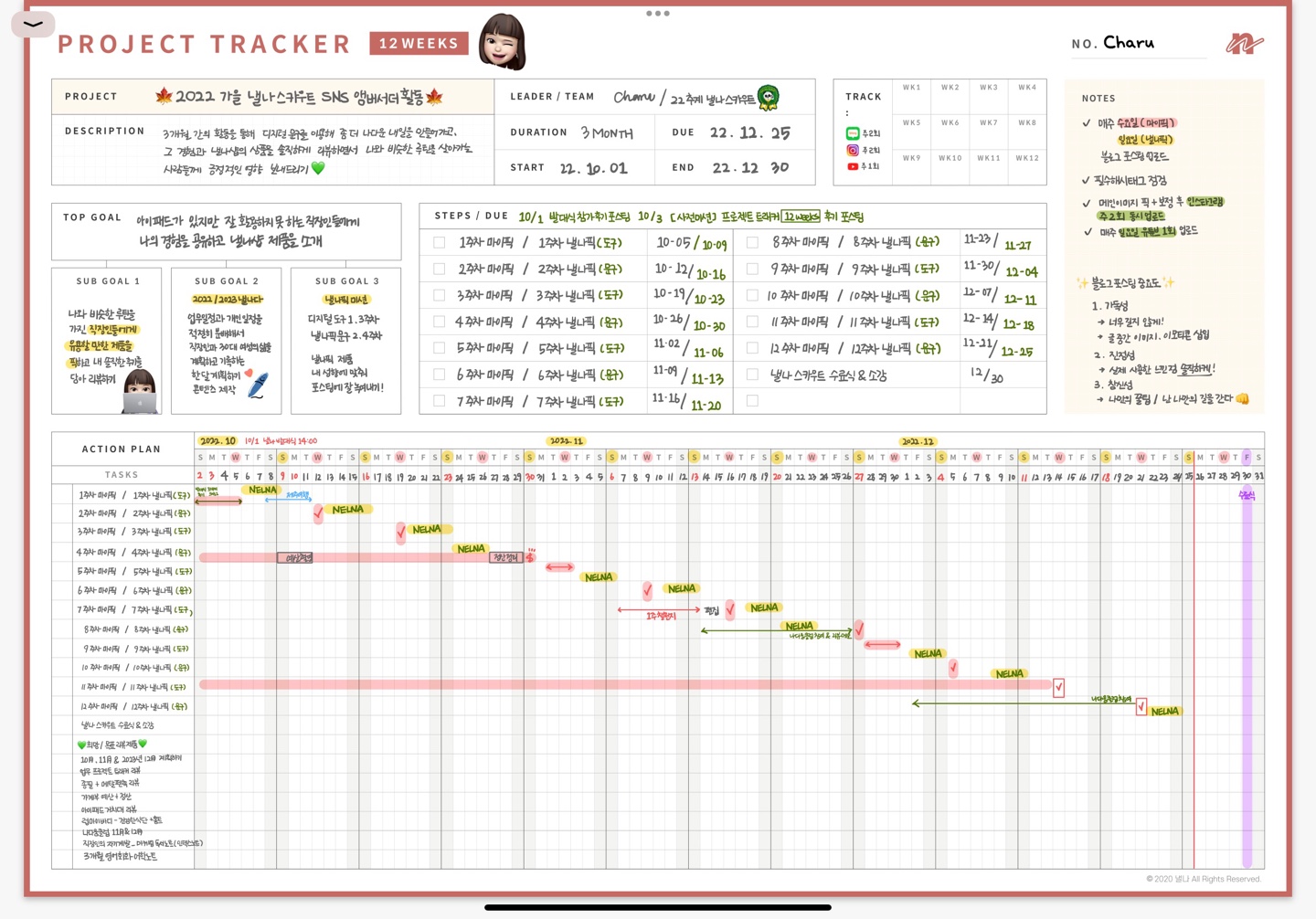
Task: Tap the winking memoji avatar sticker
Action: click(x=503, y=41)
